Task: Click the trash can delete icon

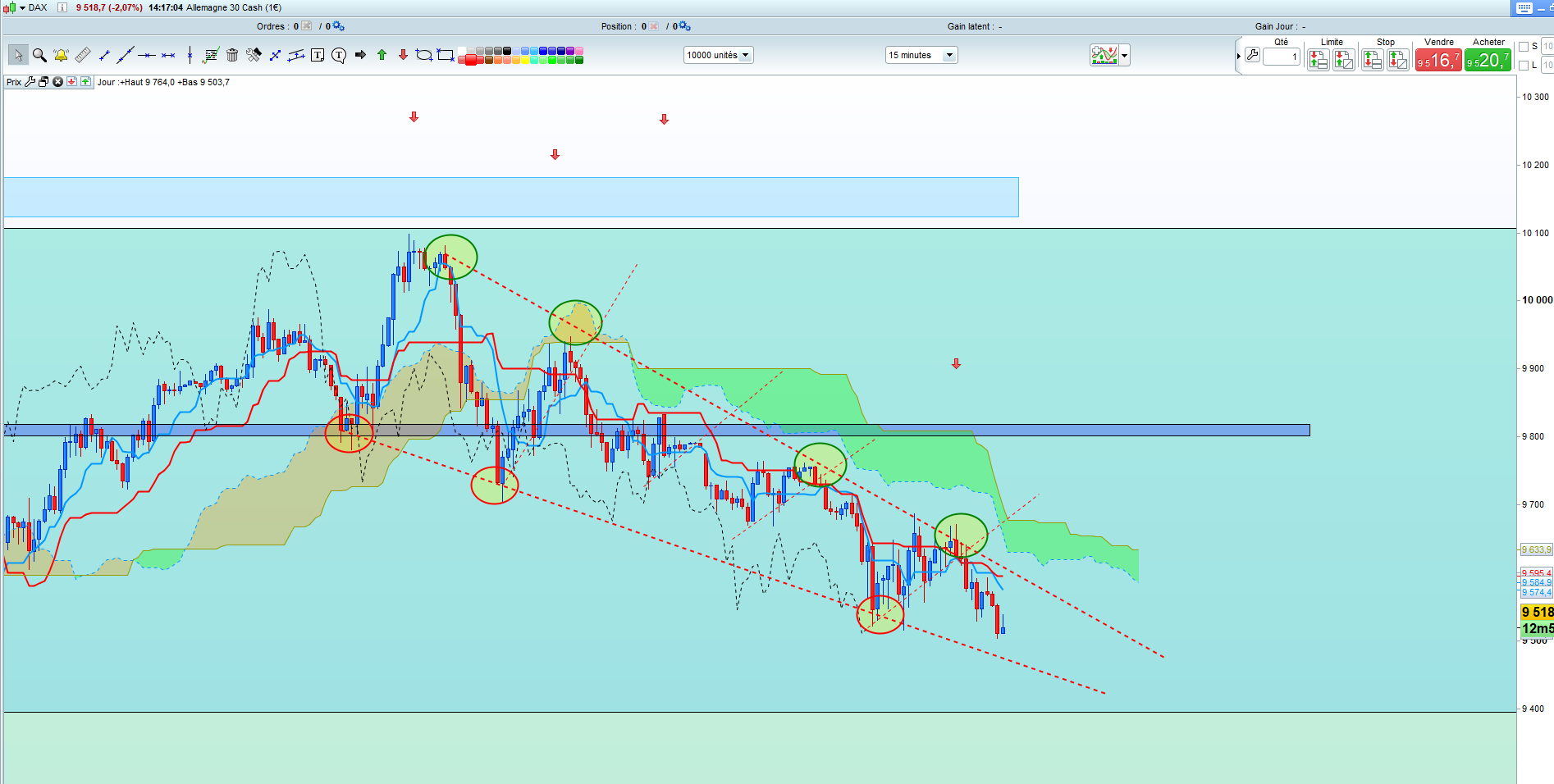Action: pos(232,56)
